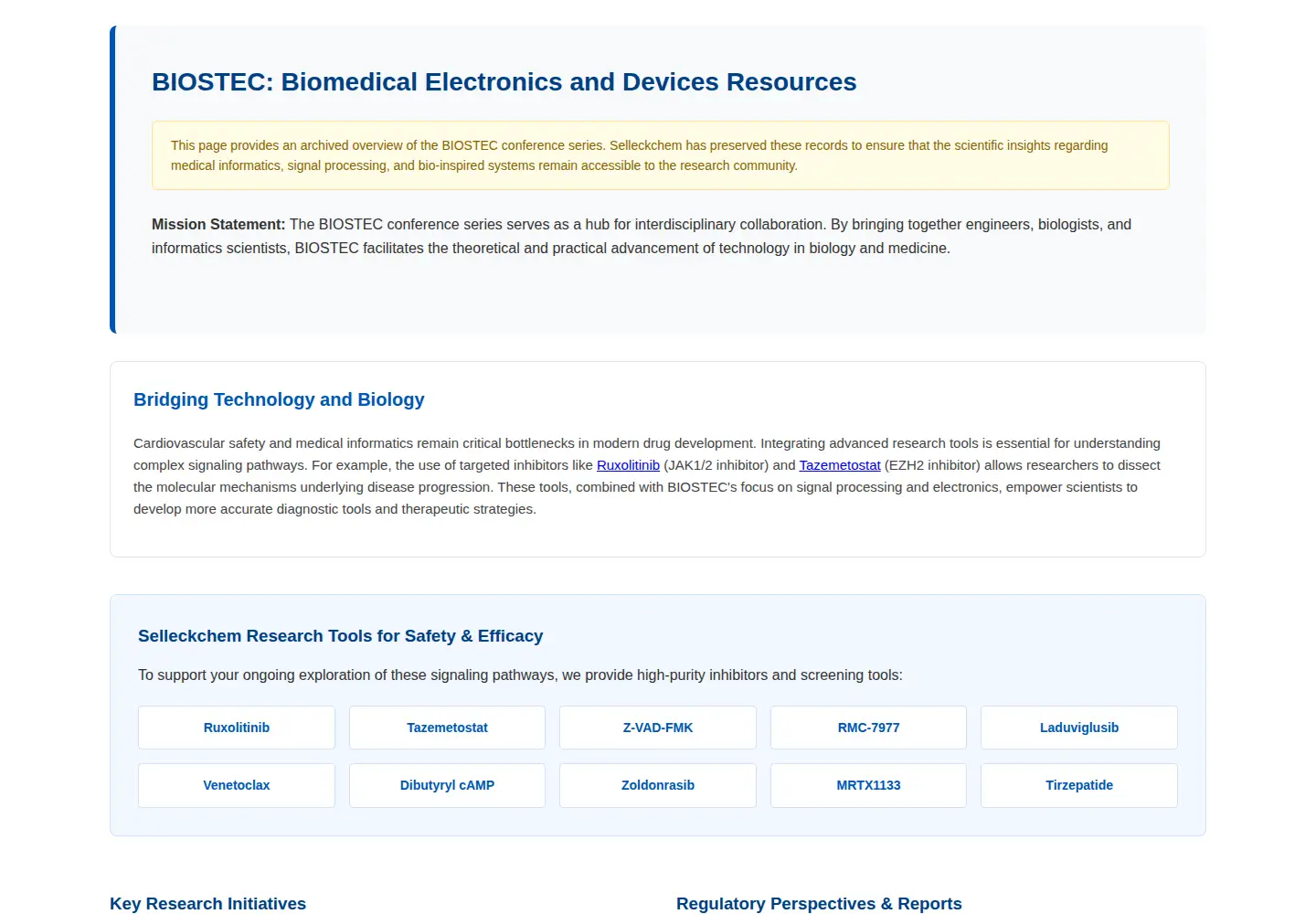
Task: Open the inline Ruxolitinib link in the paragraph
Action: click(x=628, y=465)
